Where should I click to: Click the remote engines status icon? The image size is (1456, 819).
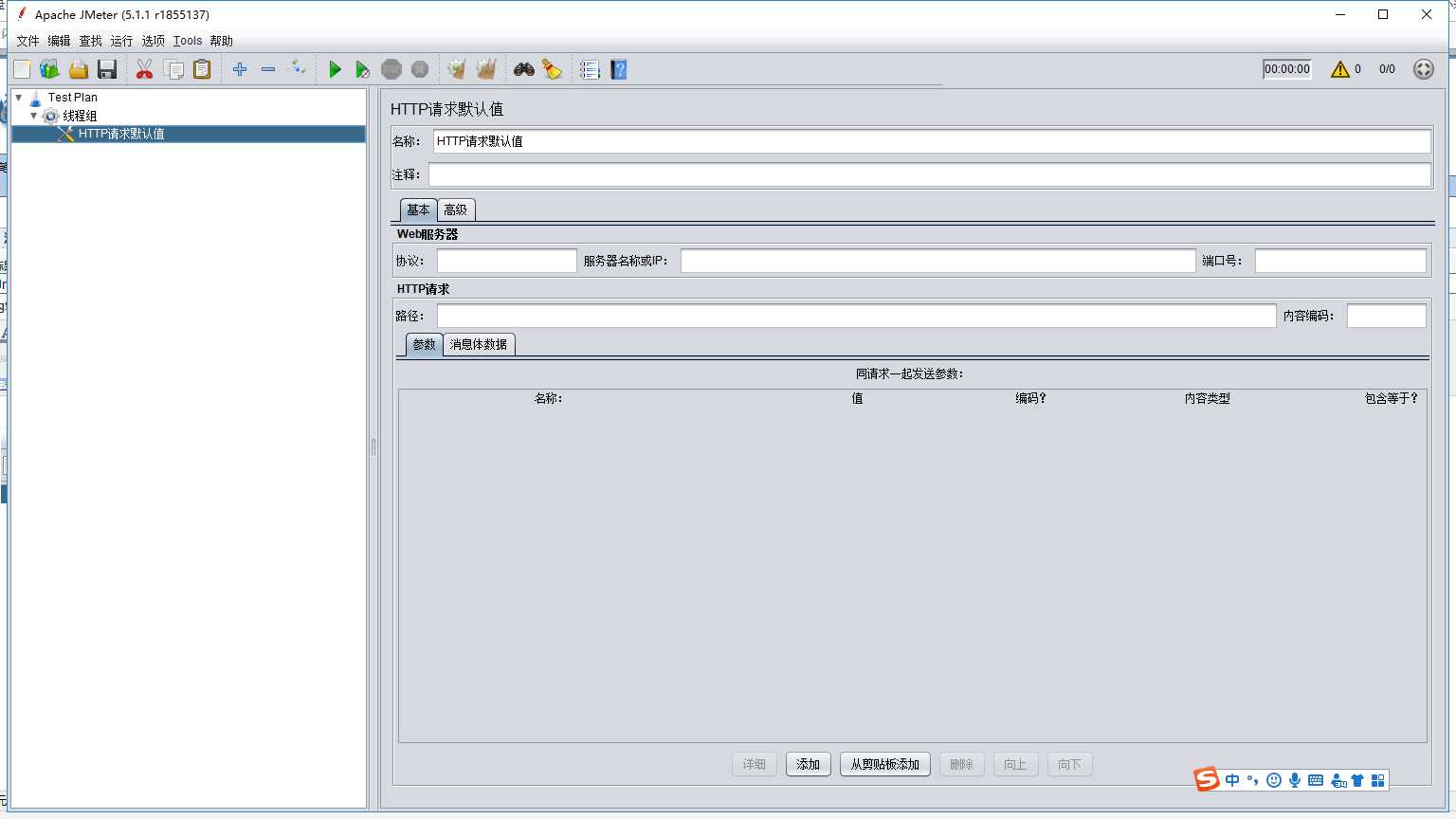[x=1423, y=69]
